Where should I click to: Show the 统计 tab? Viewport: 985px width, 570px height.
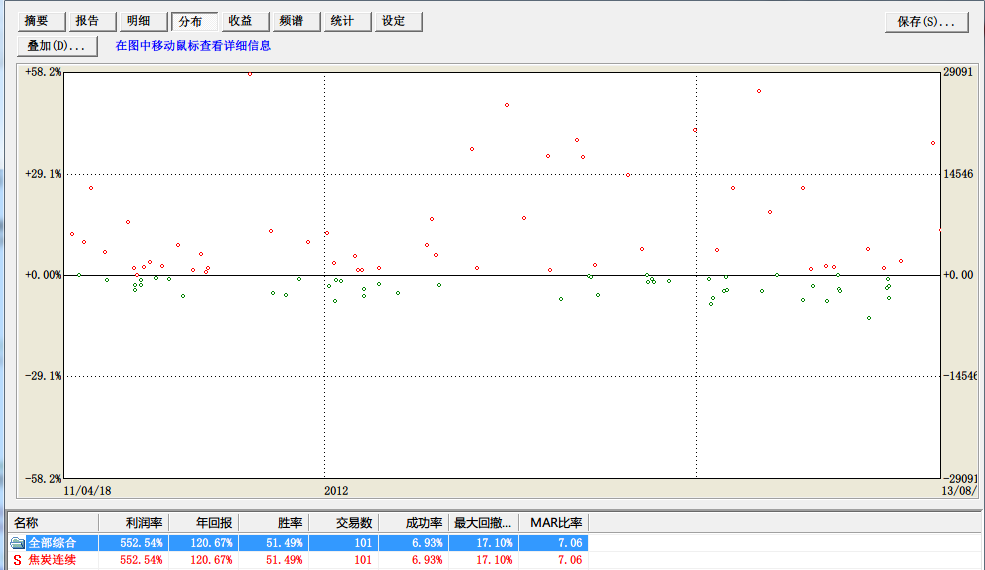pyautogui.click(x=347, y=21)
